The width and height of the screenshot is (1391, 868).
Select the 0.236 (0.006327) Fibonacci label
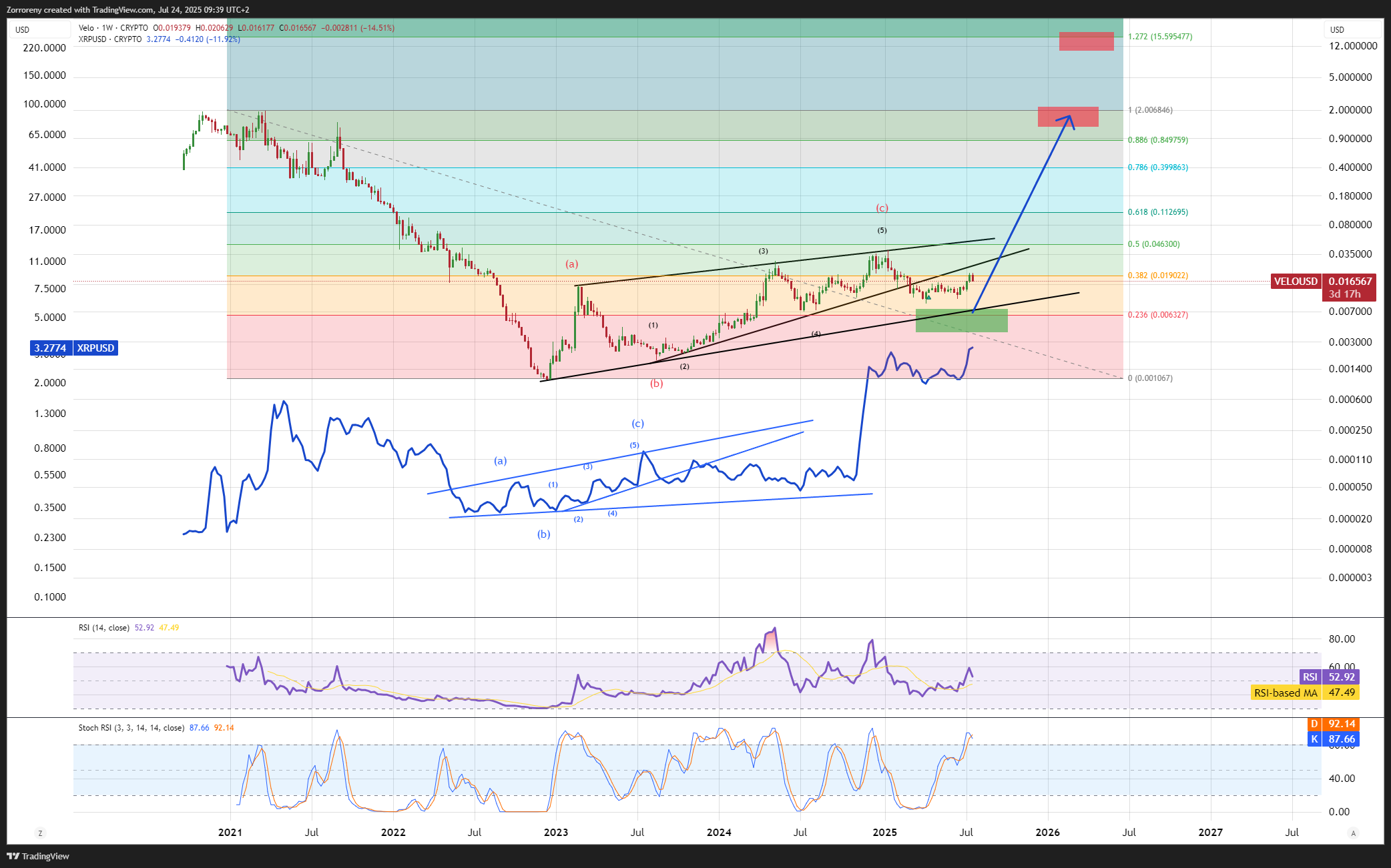tap(1158, 315)
